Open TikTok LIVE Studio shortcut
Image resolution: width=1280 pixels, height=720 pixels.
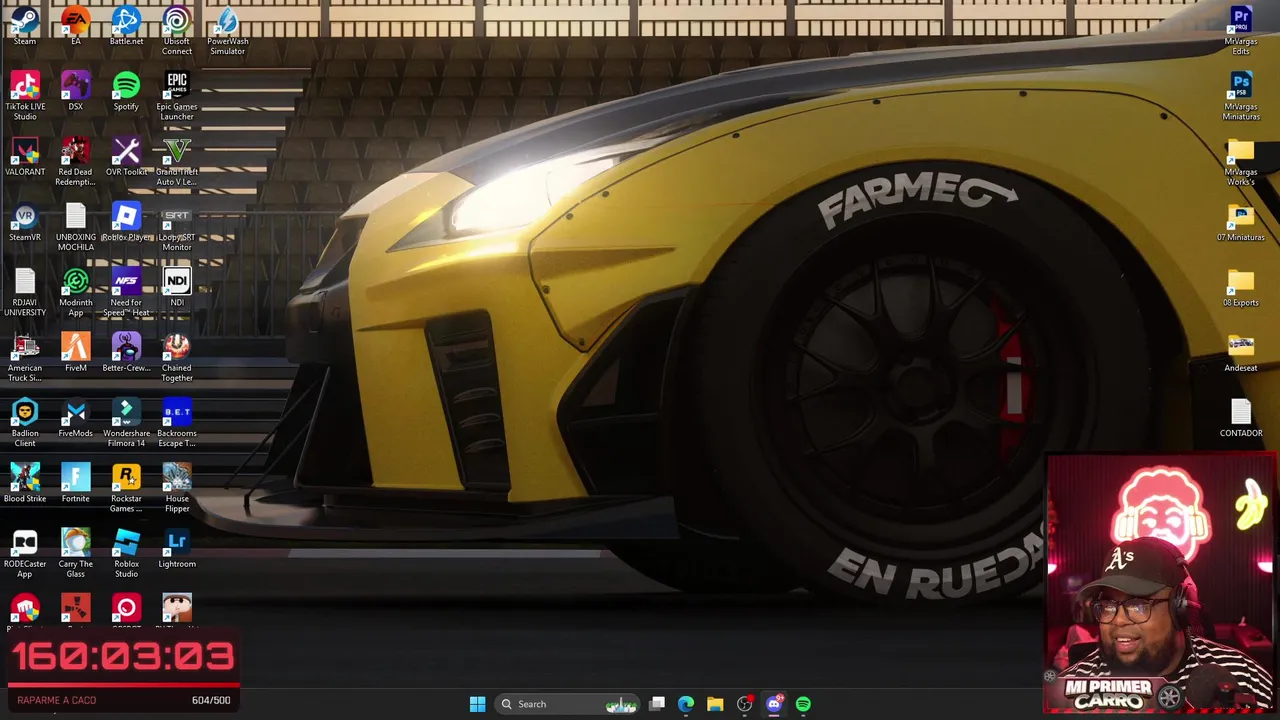point(25,96)
